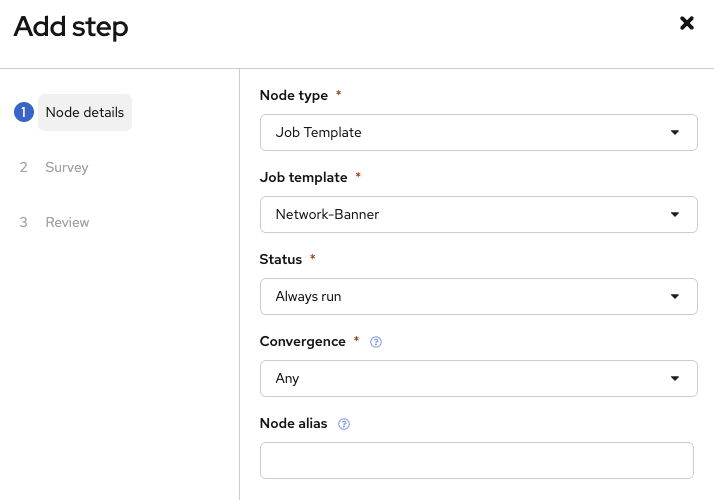Screen dimensions: 714x500
Task: Click the Node type label
Action: click(294, 96)
